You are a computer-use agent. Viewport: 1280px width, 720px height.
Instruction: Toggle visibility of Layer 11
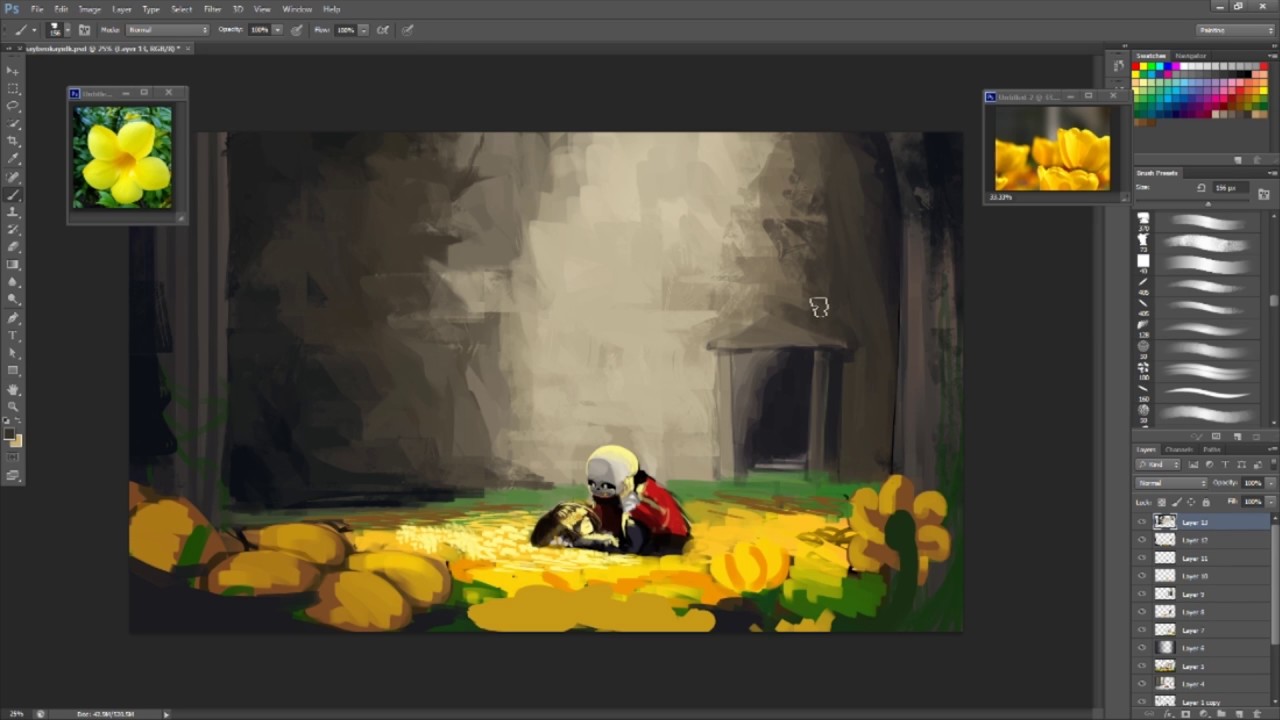(x=1142, y=558)
